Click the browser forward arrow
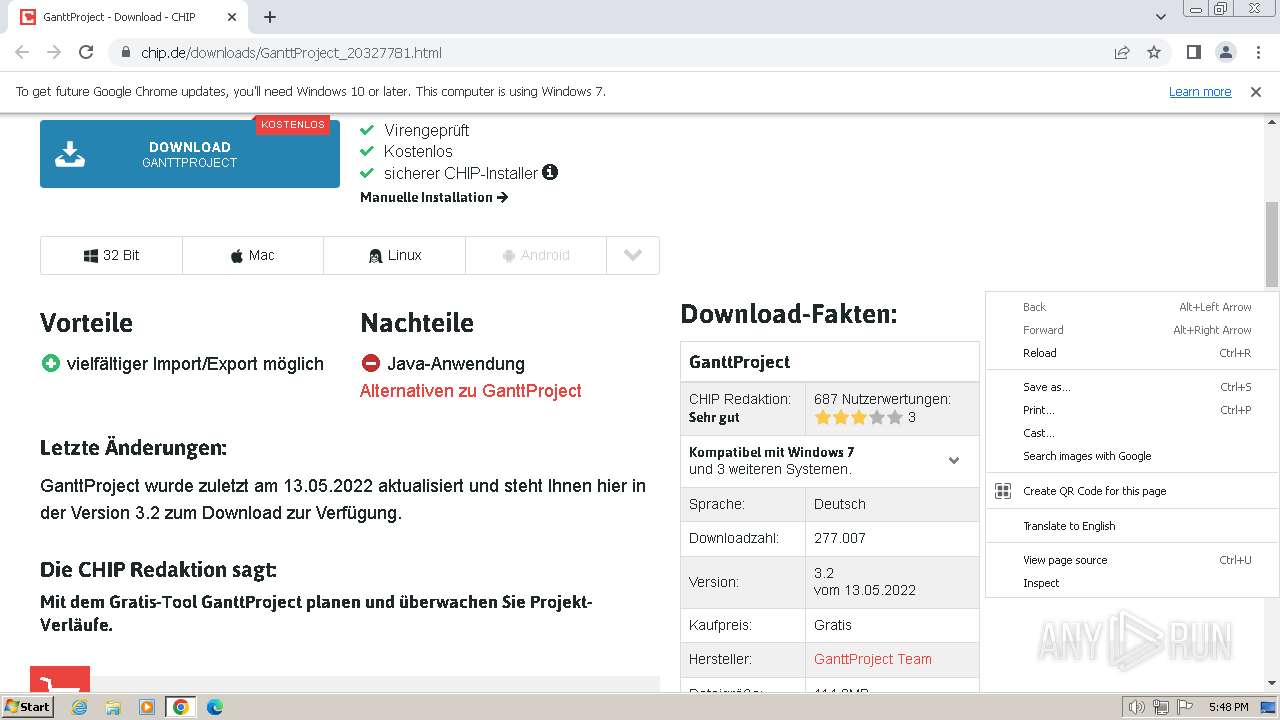The image size is (1280, 720). pos(54,52)
